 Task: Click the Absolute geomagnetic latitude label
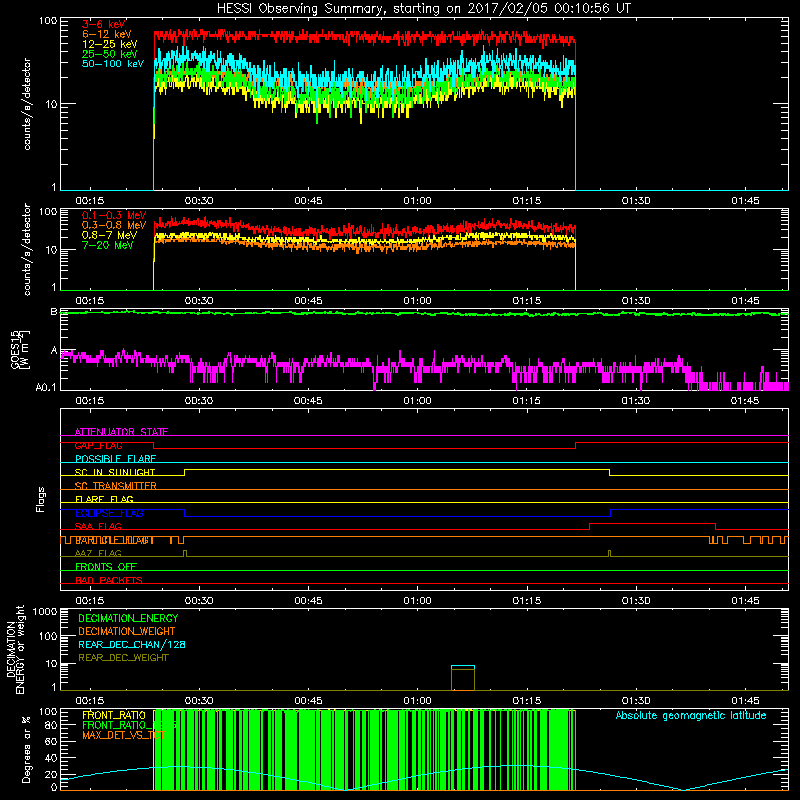pyautogui.click(x=691, y=715)
